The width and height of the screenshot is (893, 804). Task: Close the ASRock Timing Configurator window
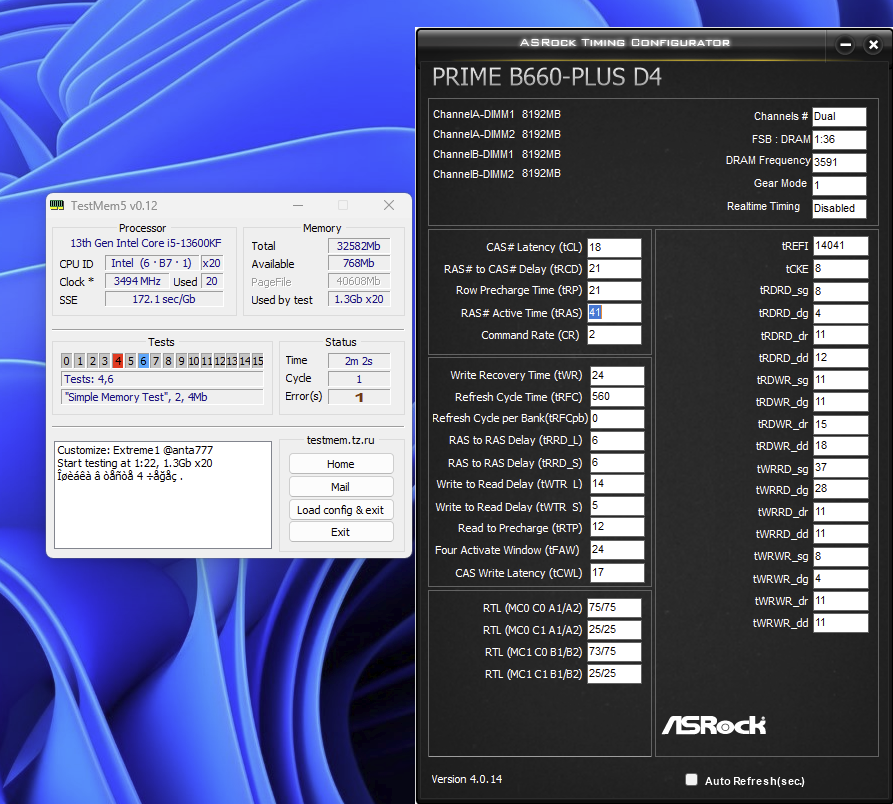[873, 45]
